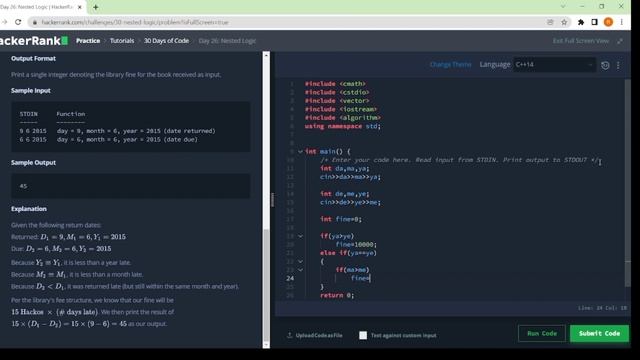Enable Test against custom input checkbox
The image size is (640, 360).
363,336
